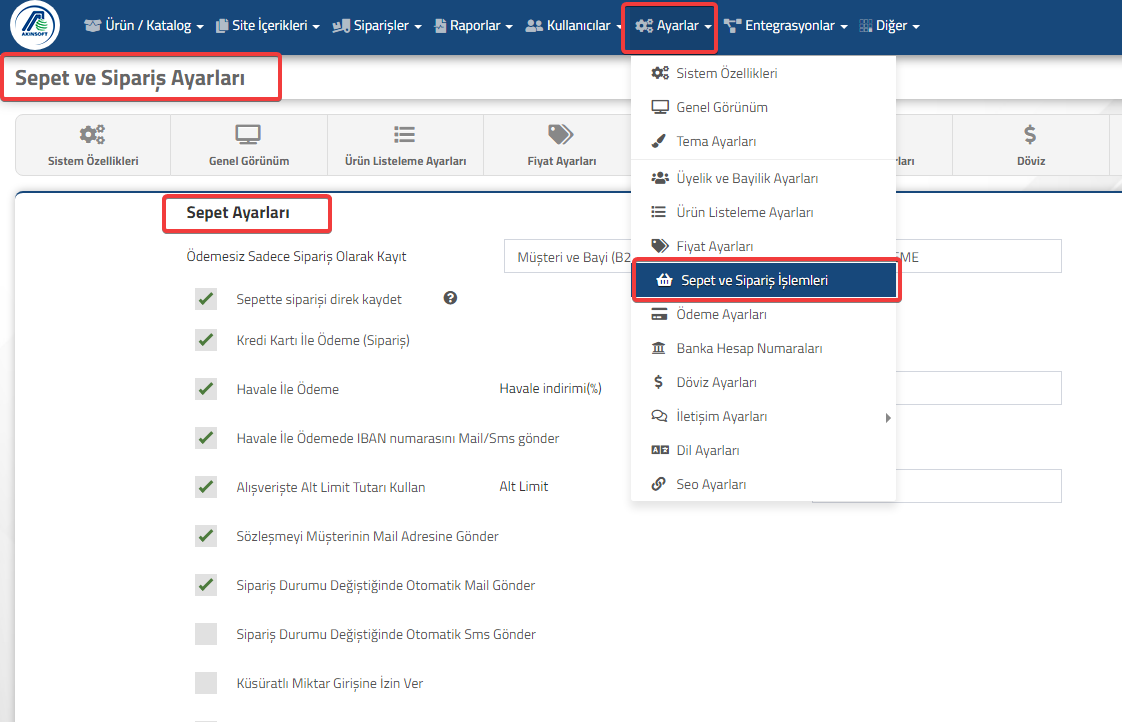Choose Banka Hesap Numaraları menu entry
The height and width of the screenshot is (722, 1122).
pos(764,348)
